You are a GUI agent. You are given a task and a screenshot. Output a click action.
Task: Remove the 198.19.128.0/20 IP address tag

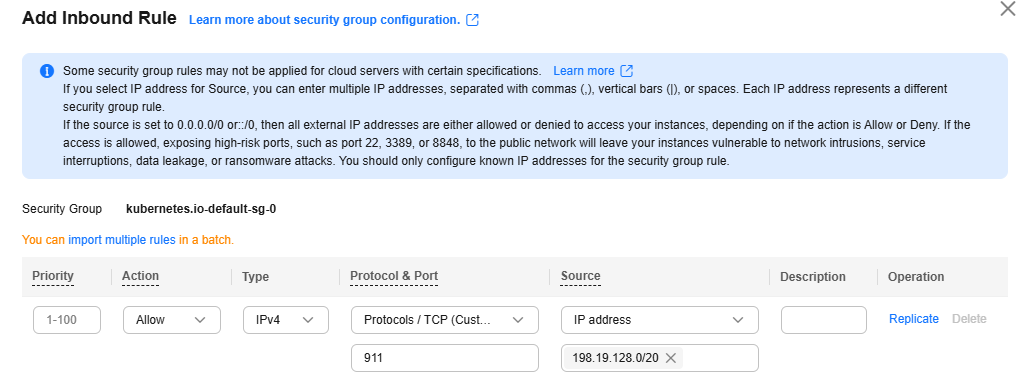(671, 358)
